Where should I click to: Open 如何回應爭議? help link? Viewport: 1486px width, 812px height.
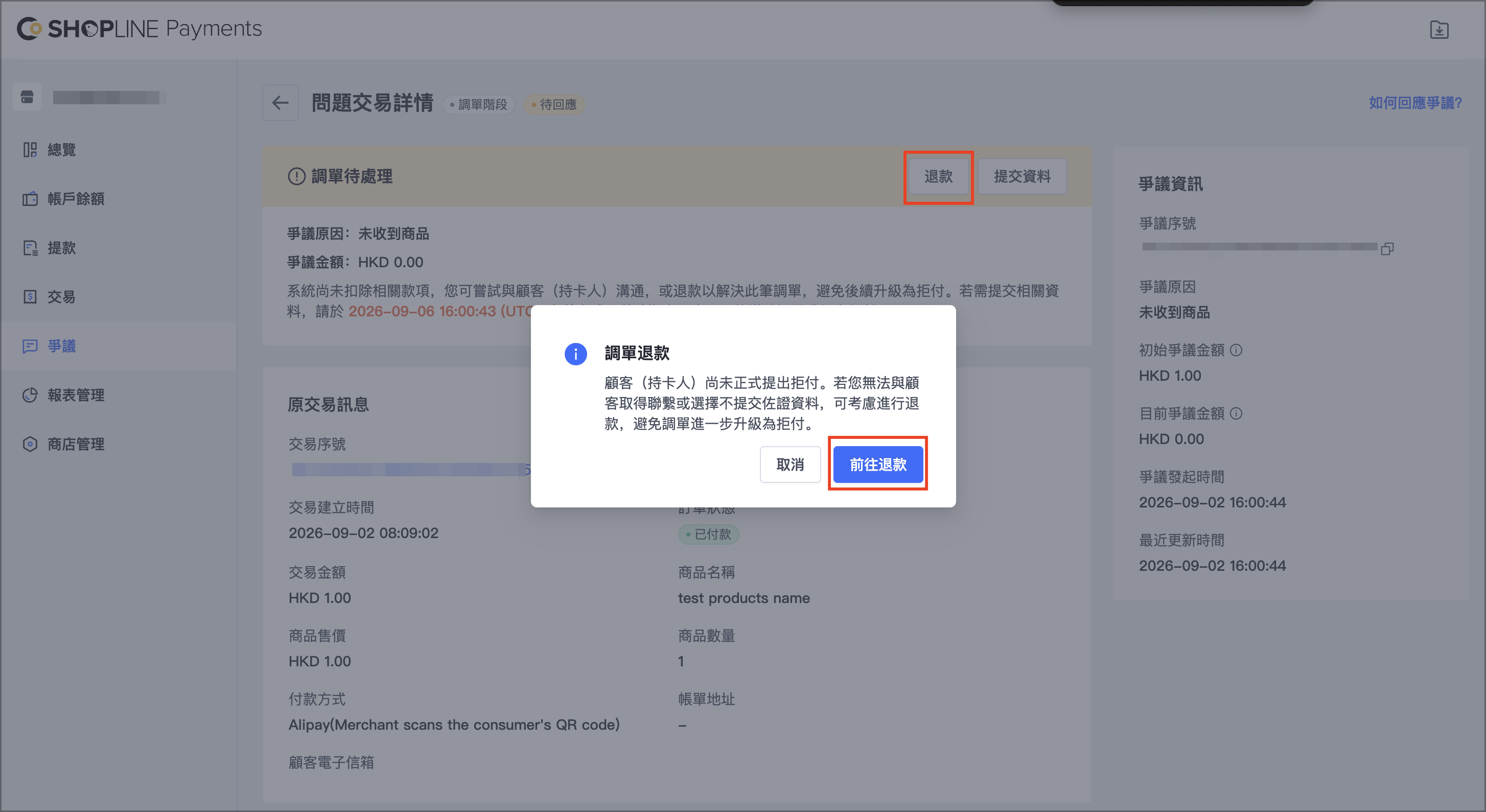[x=1415, y=103]
